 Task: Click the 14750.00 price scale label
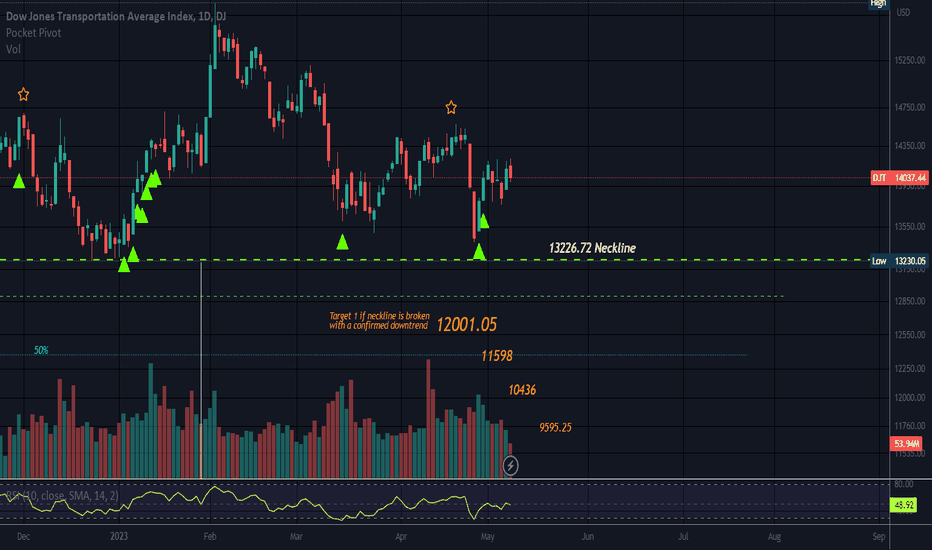tap(910, 107)
